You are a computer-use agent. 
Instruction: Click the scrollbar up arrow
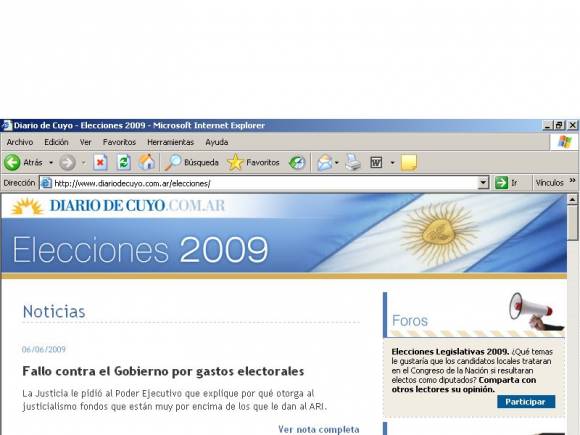pos(573,199)
